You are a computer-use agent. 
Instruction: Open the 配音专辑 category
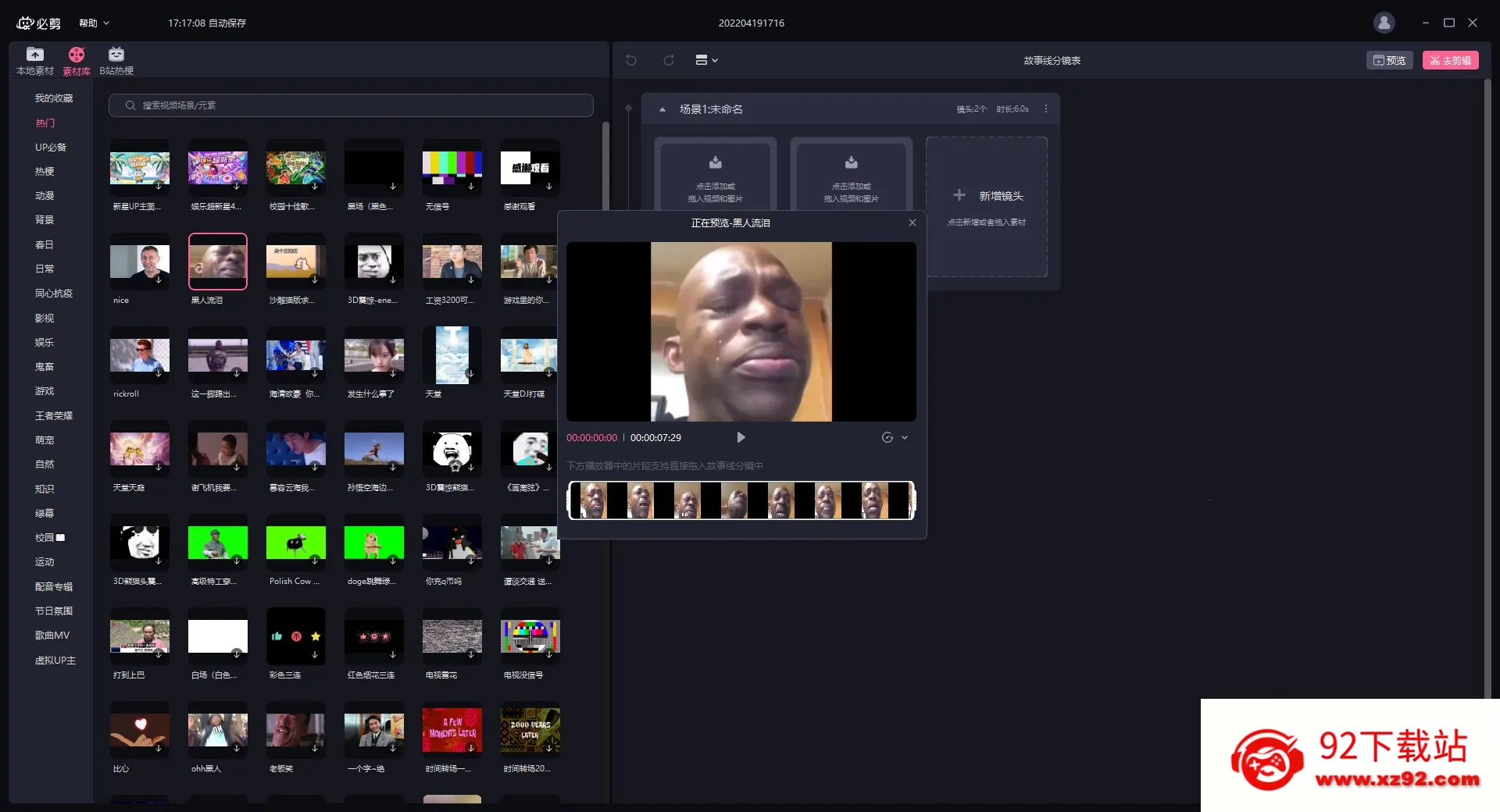click(54, 586)
